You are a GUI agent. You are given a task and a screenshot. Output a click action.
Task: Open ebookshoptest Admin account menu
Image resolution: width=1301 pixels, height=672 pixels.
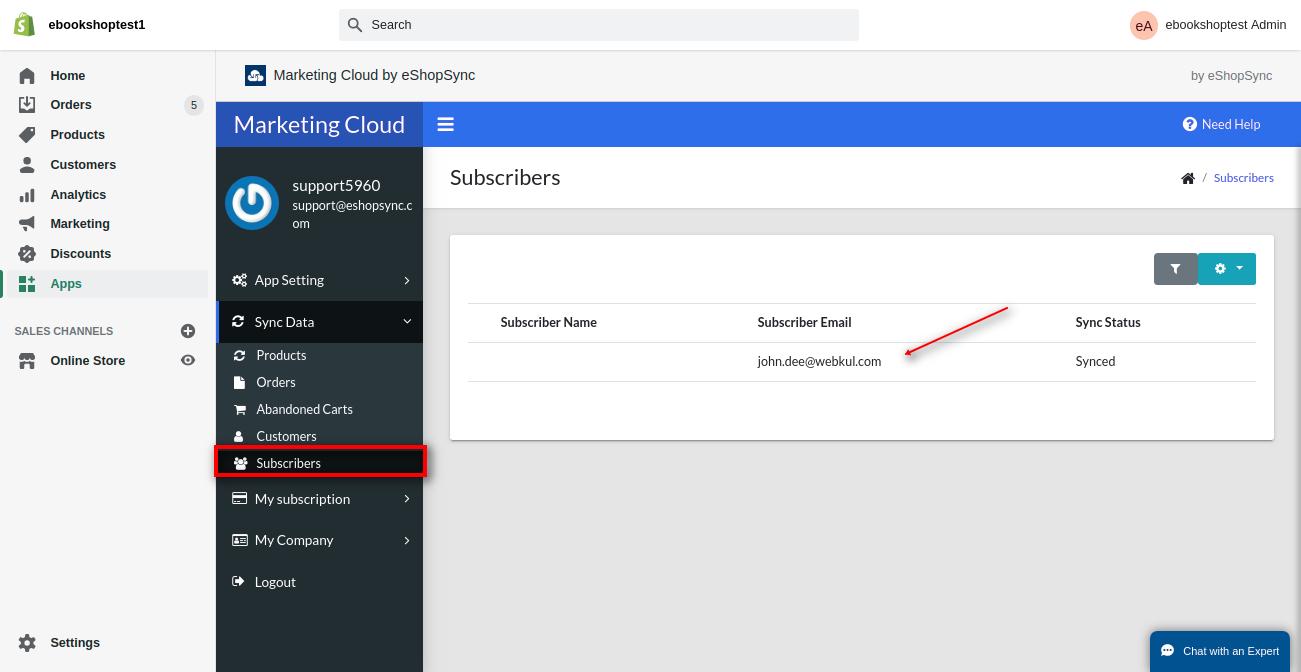pos(1208,25)
